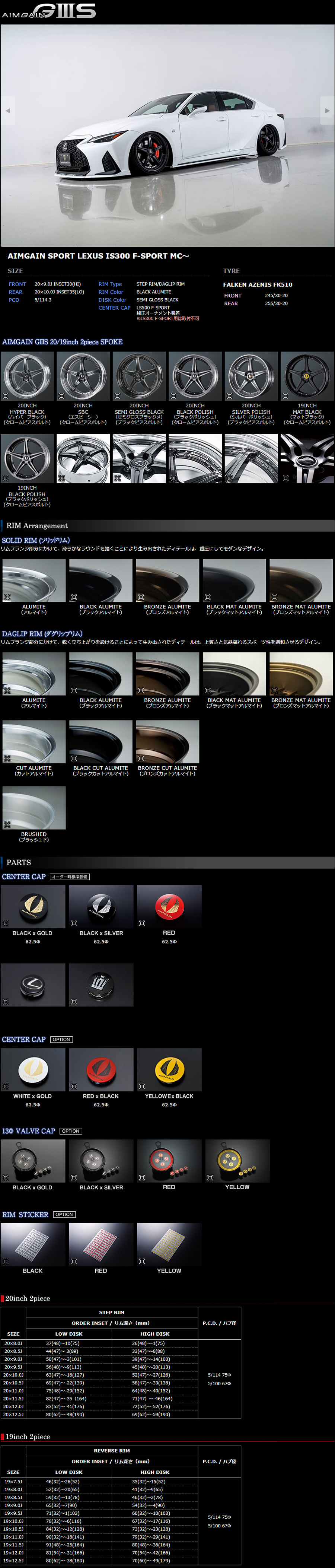Screen dimensions: 335x1568
Task: View the Red valve cap set
Action: [x=169, y=1161]
